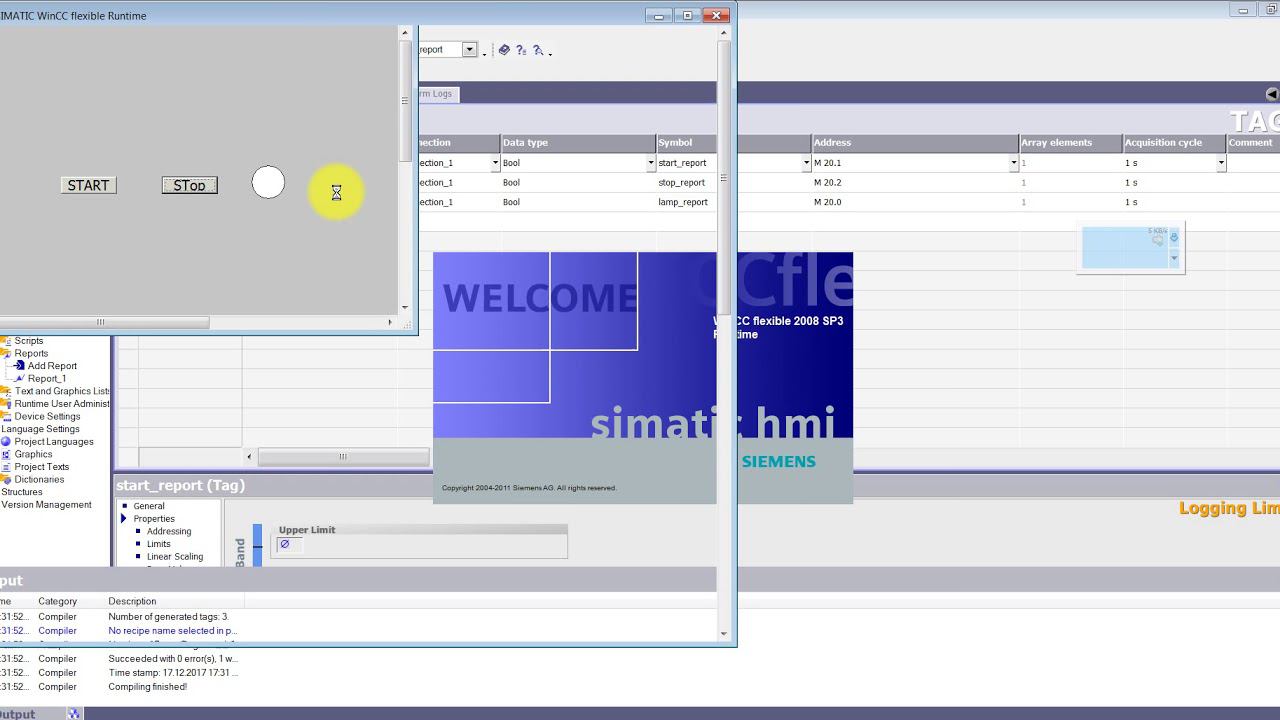The width and height of the screenshot is (1280, 720).
Task: Click the STop button in the runtime window
Action: click(189, 185)
